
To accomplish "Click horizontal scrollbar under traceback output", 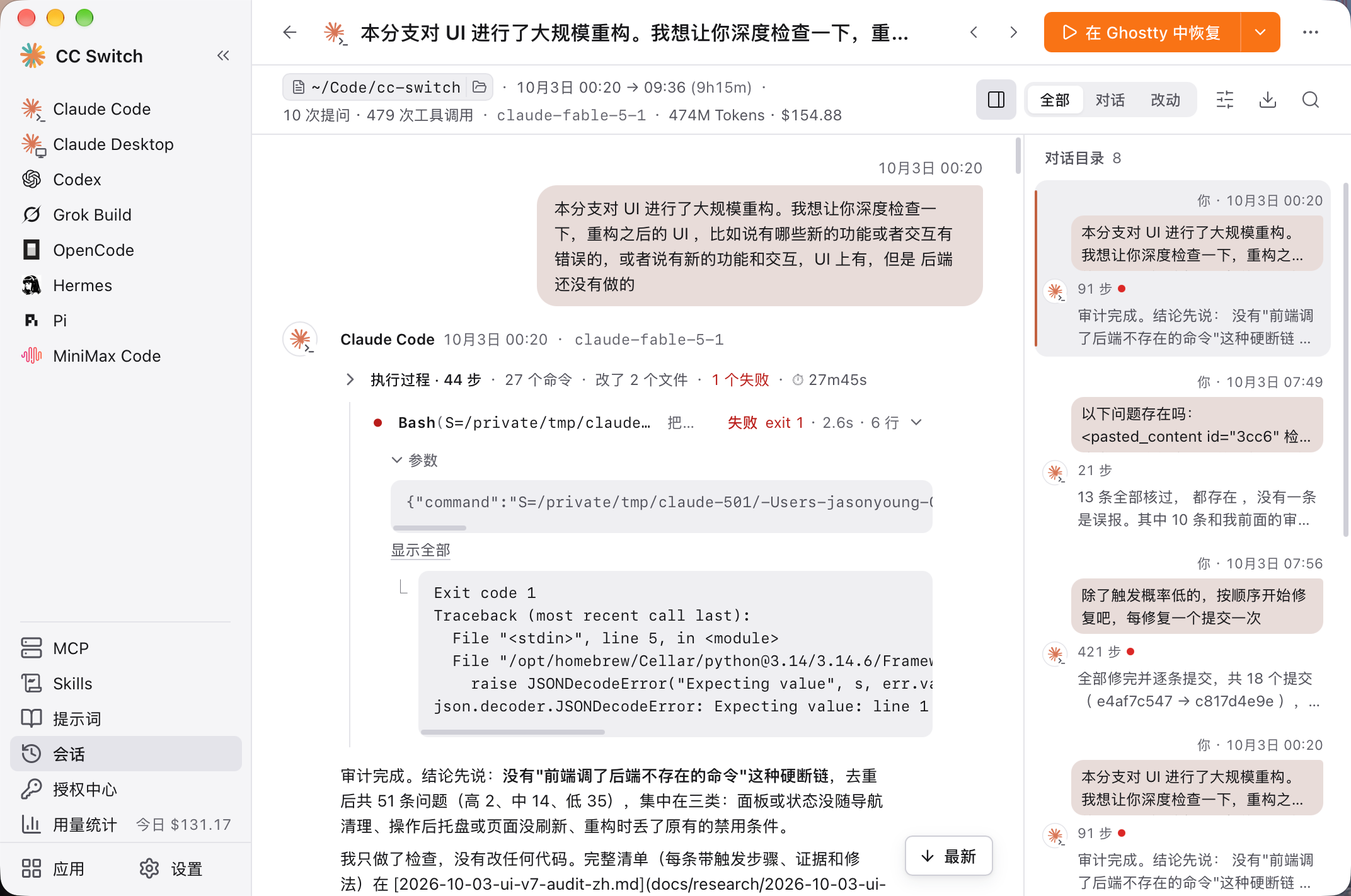I will (513, 732).
